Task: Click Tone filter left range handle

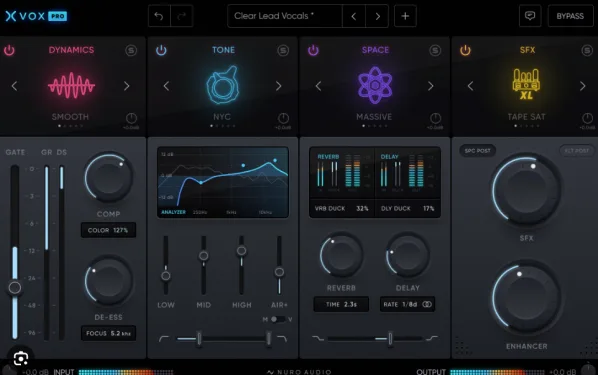Action: [199, 339]
